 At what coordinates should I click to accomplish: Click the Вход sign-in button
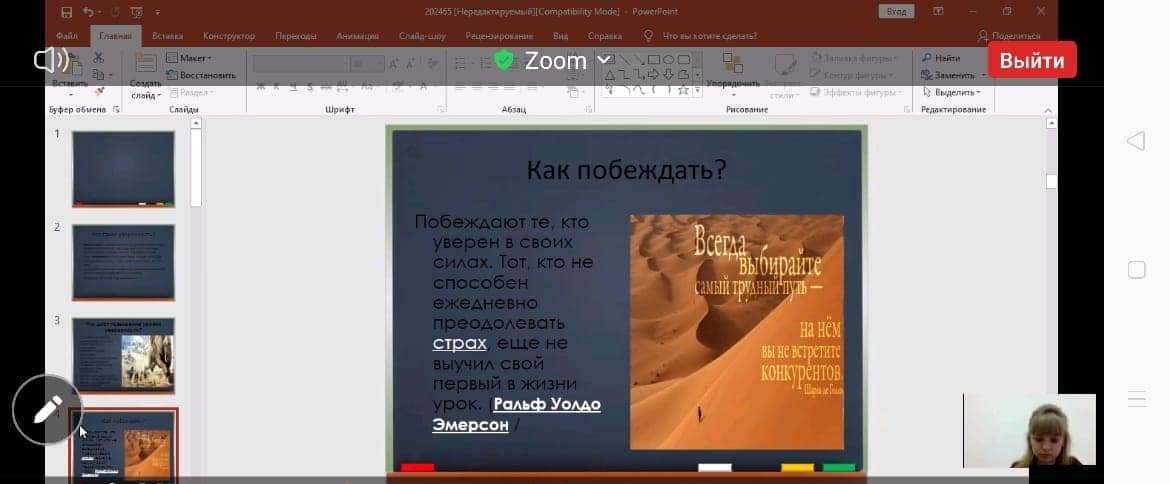tap(895, 12)
